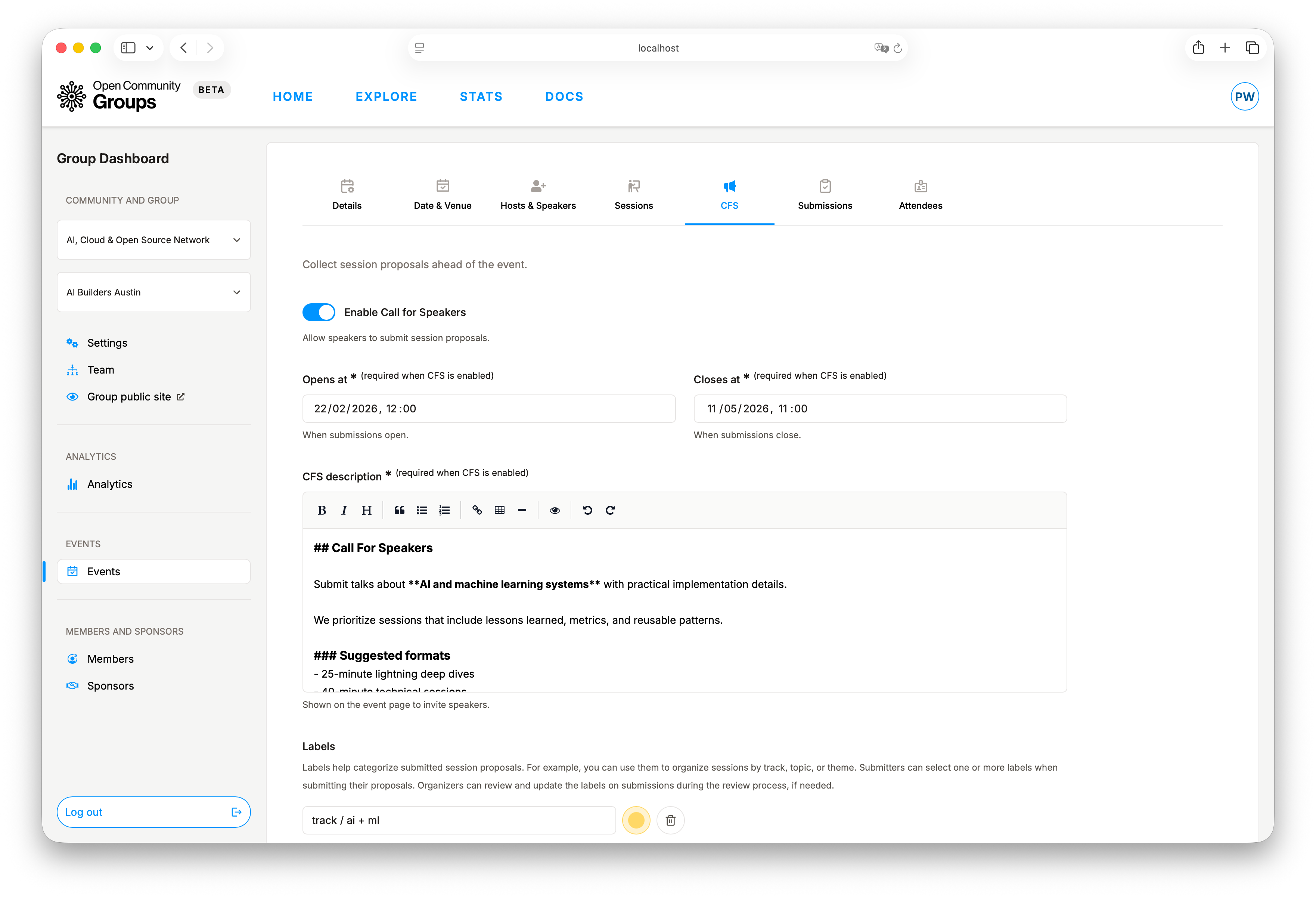This screenshot has width=1316, height=898.
Task: Insert a bulleted list in the editor
Action: pos(422,511)
